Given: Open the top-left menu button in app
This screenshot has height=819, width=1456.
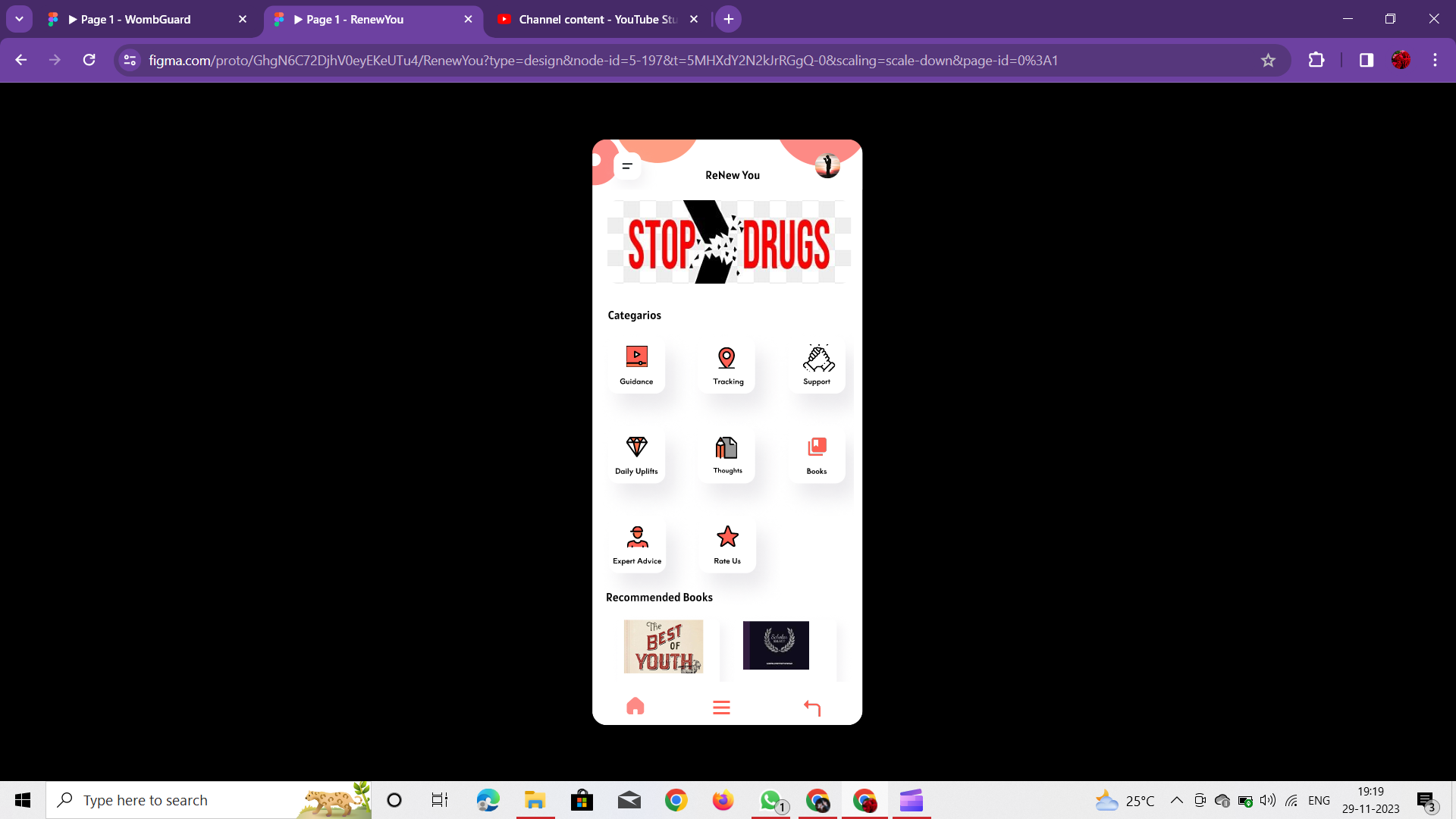Looking at the screenshot, I should [627, 166].
